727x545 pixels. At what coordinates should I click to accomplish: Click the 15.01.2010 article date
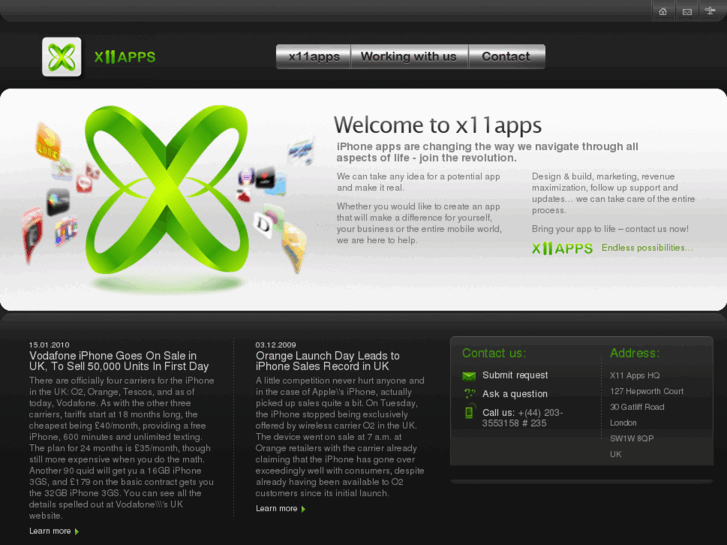pos(49,345)
